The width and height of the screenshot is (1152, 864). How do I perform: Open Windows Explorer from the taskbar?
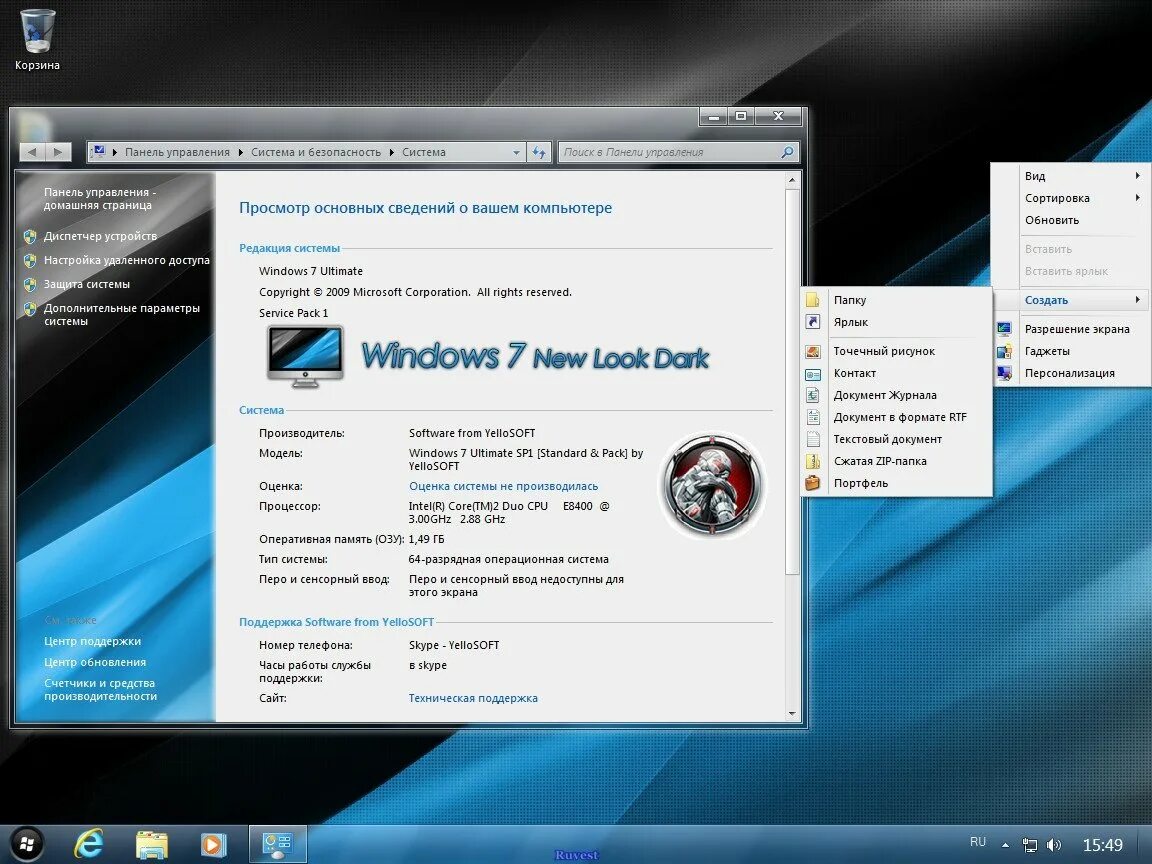[152, 845]
